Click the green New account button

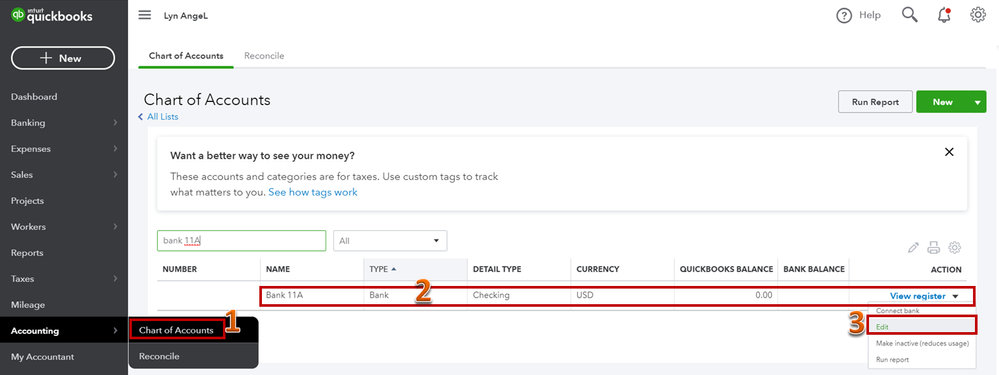coord(942,102)
